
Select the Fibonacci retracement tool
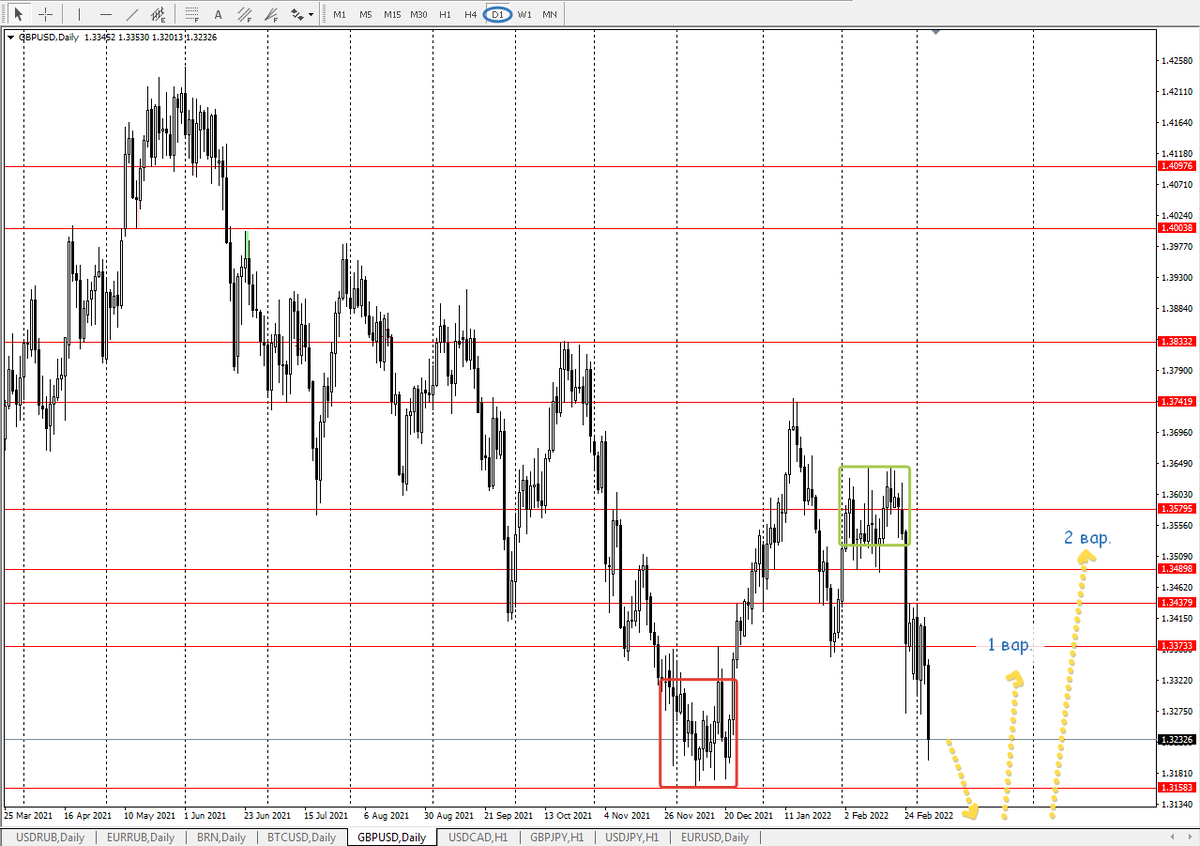[x=191, y=14]
